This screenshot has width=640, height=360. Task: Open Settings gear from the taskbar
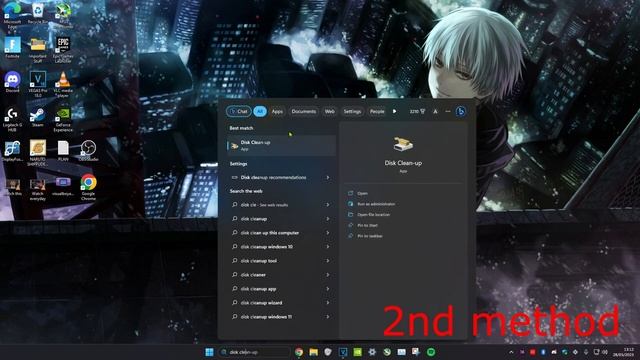[x=372, y=352]
